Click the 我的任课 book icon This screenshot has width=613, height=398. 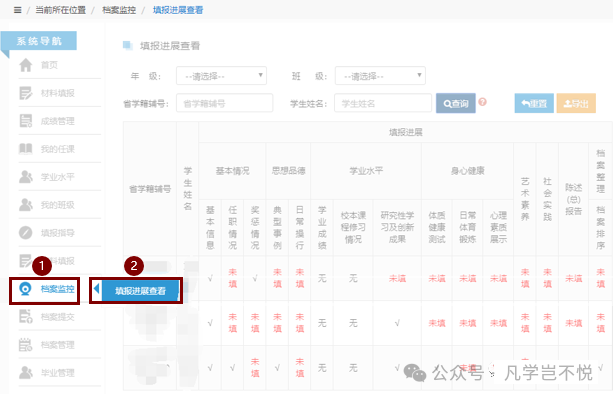(26, 149)
